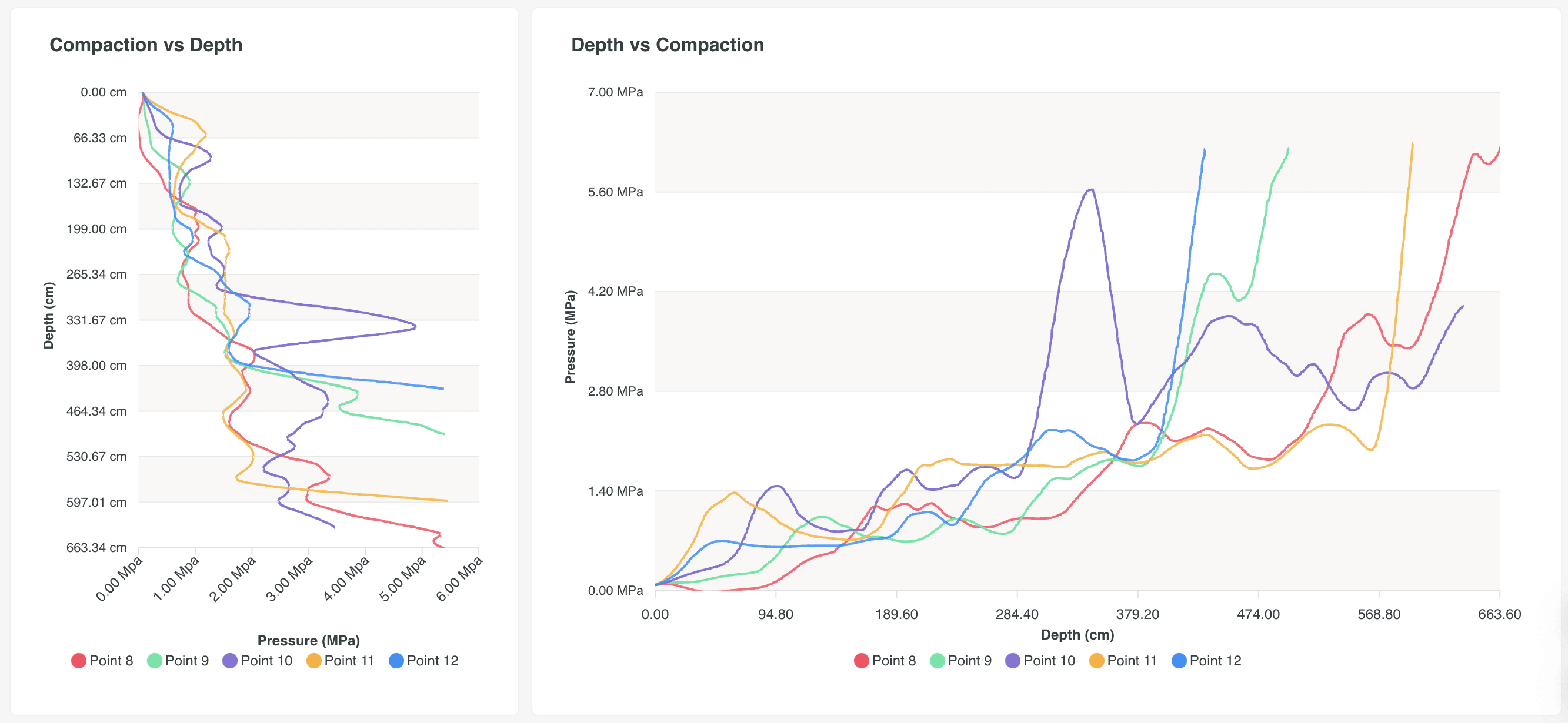This screenshot has width=1568, height=723.
Task: Toggle Point 10 legend label in left chart
Action: 266,661
